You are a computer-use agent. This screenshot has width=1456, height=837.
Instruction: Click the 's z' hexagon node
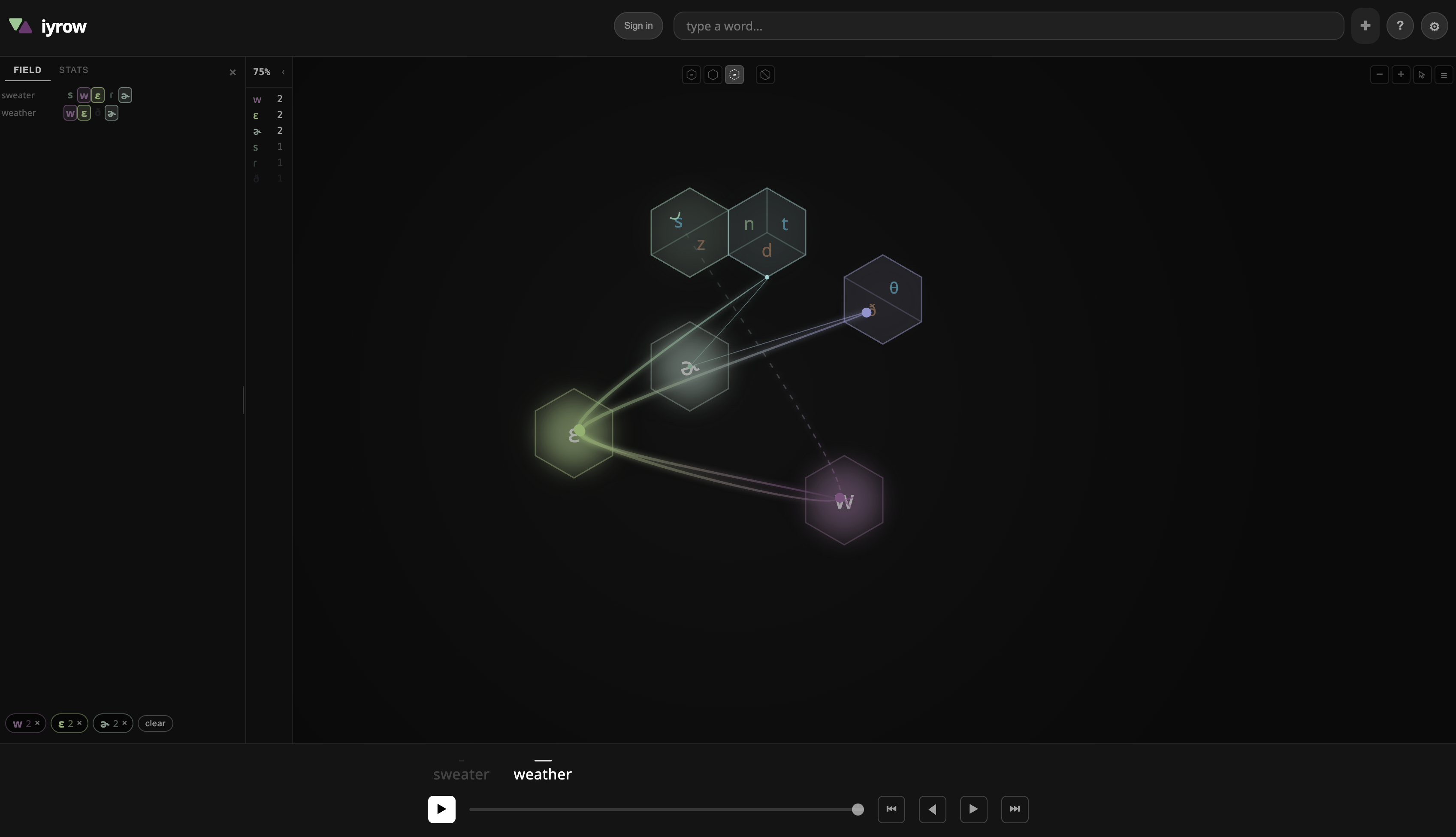(x=689, y=233)
